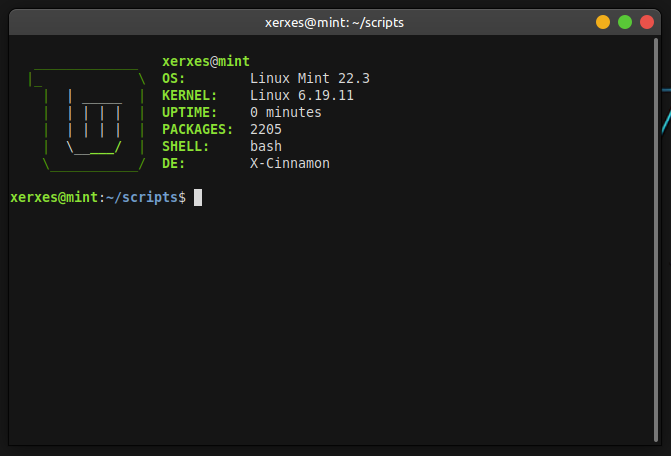Click the 'OS:' label
This screenshot has width=671, height=456.
tap(174, 79)
